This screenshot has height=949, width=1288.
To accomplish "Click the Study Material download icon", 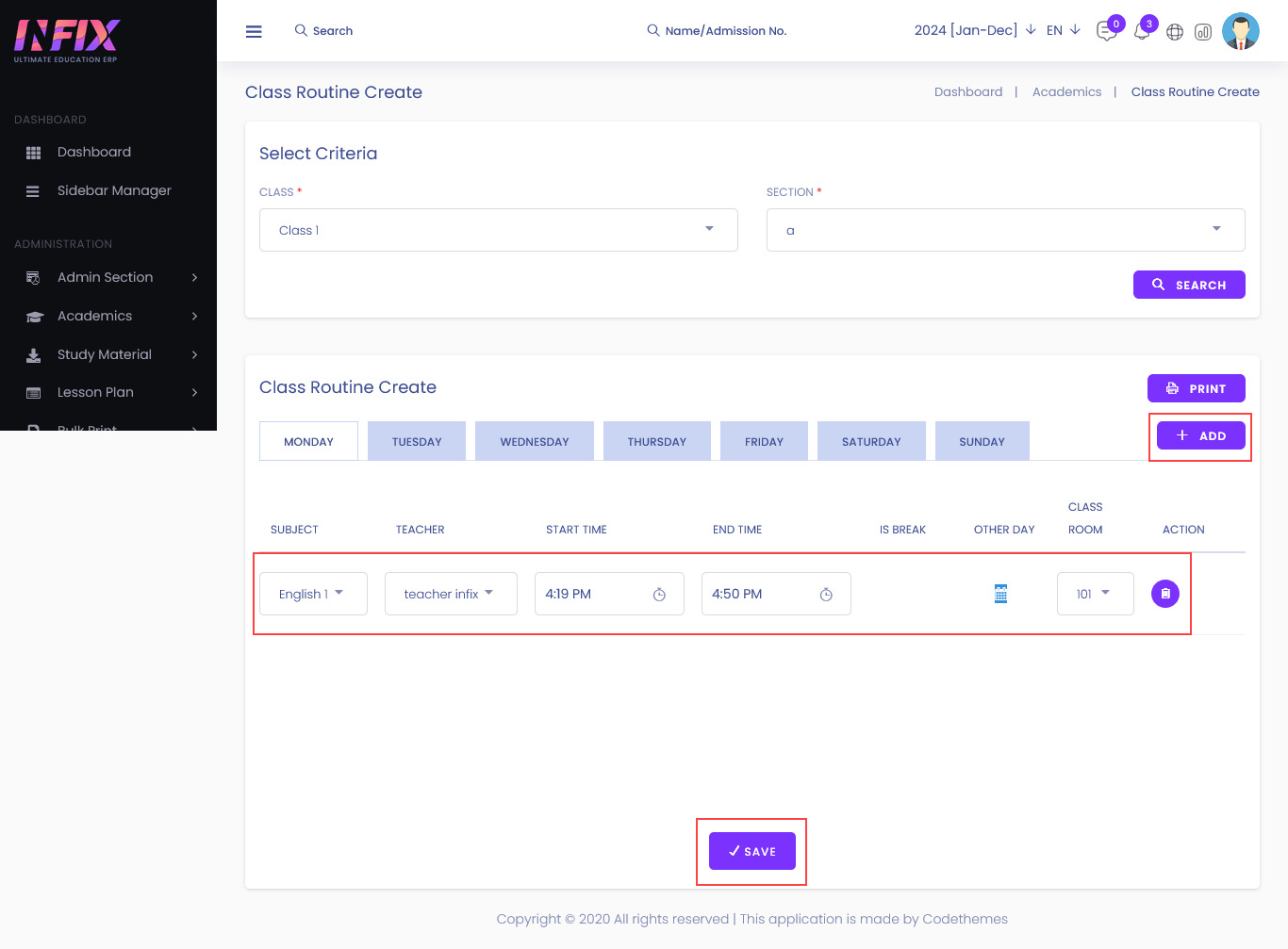I will (x=33, y=355).
